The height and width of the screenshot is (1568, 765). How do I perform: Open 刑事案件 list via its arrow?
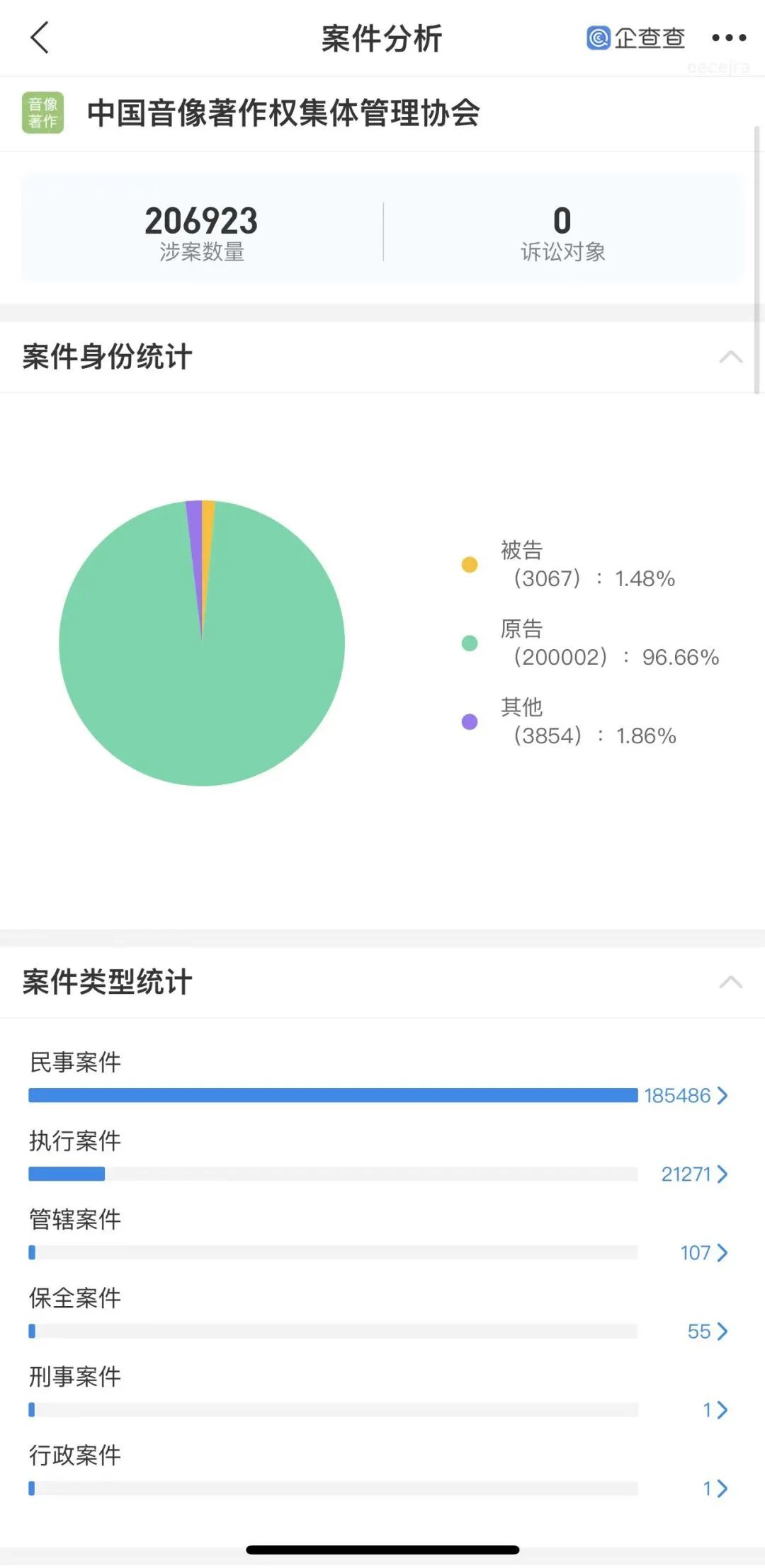point(722,1409)
